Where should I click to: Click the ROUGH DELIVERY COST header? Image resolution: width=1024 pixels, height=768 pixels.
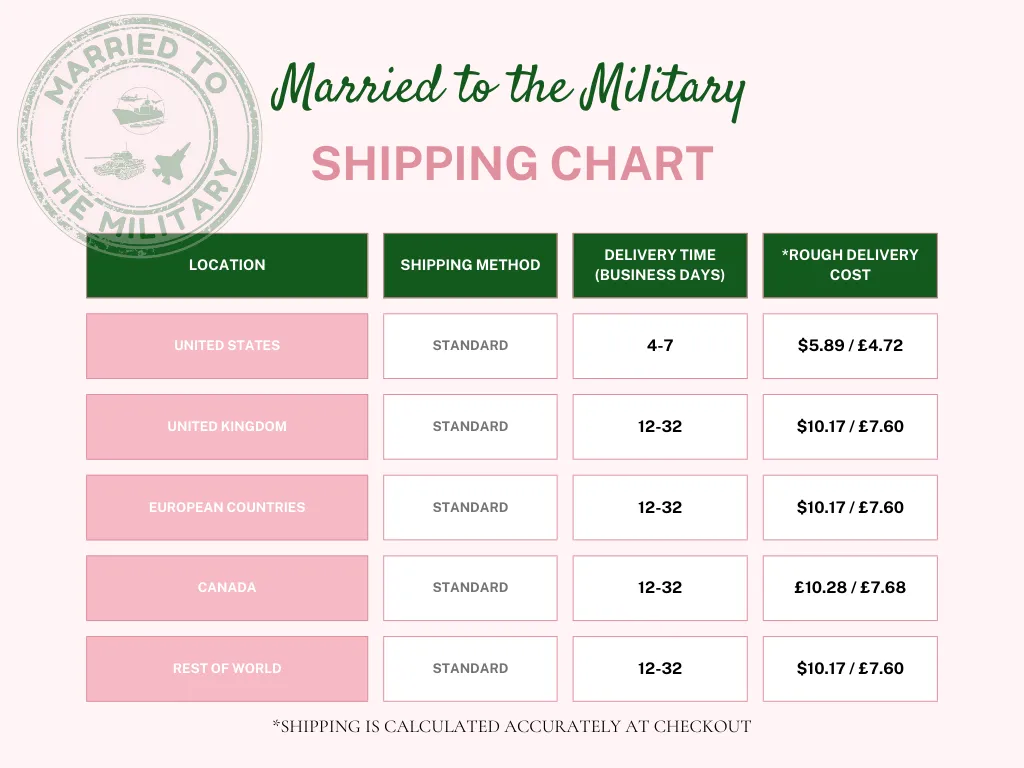[850, 265]
